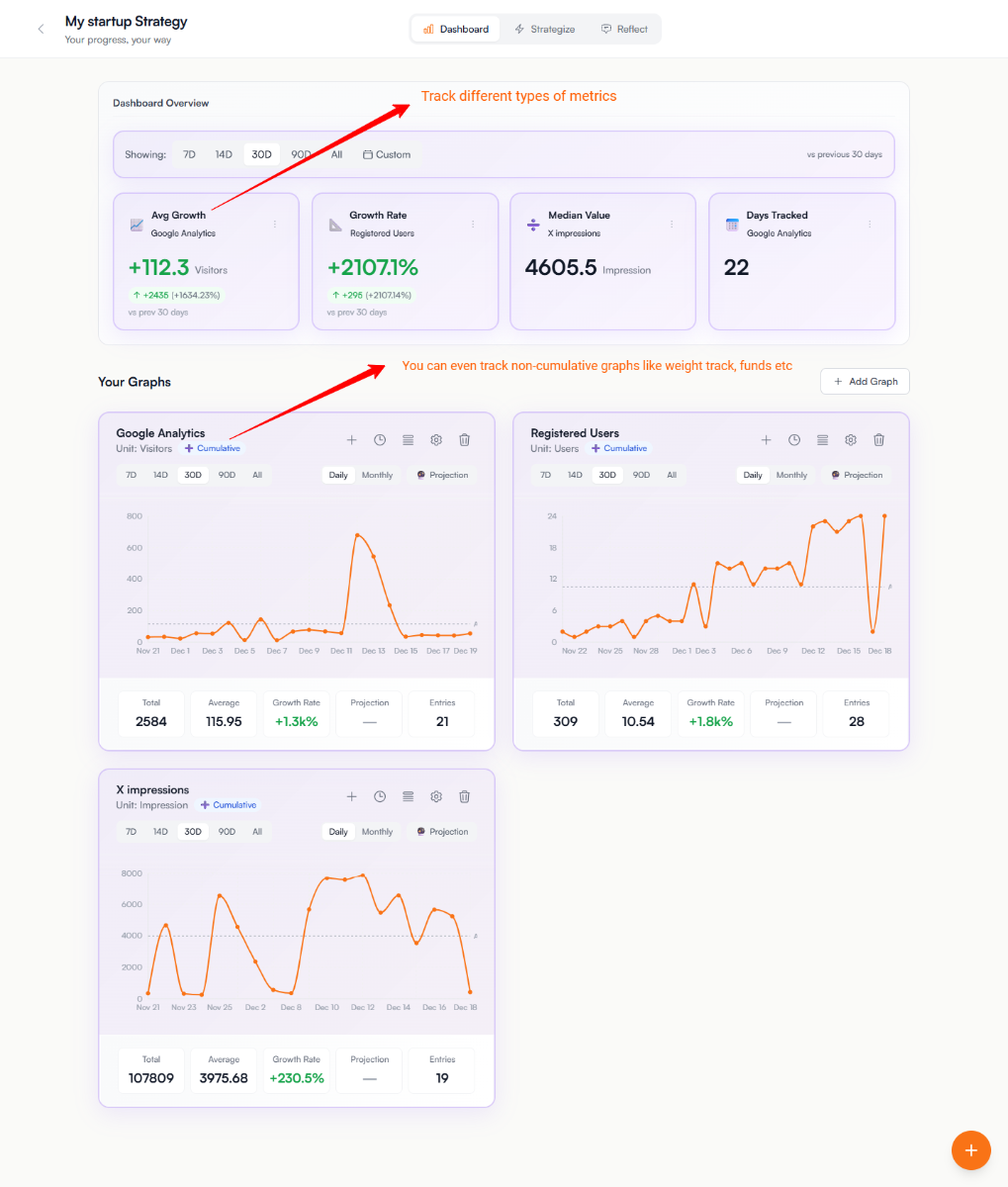Open settings gear on Registered Users graph

click(x=850, y=440)
